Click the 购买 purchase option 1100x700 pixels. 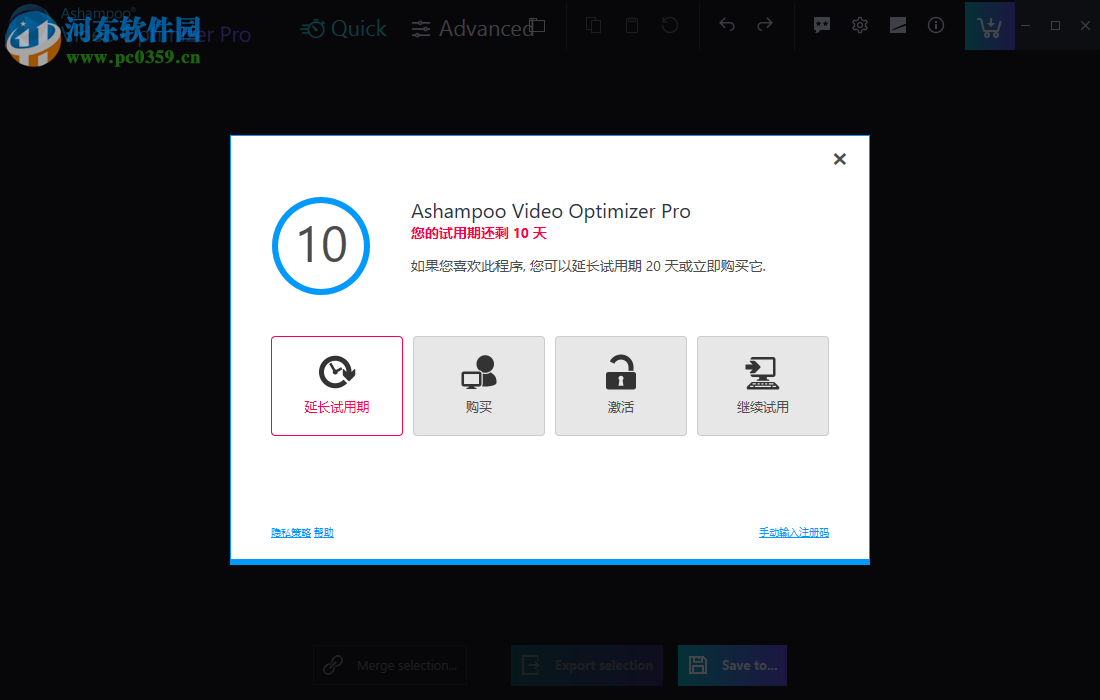478,386
